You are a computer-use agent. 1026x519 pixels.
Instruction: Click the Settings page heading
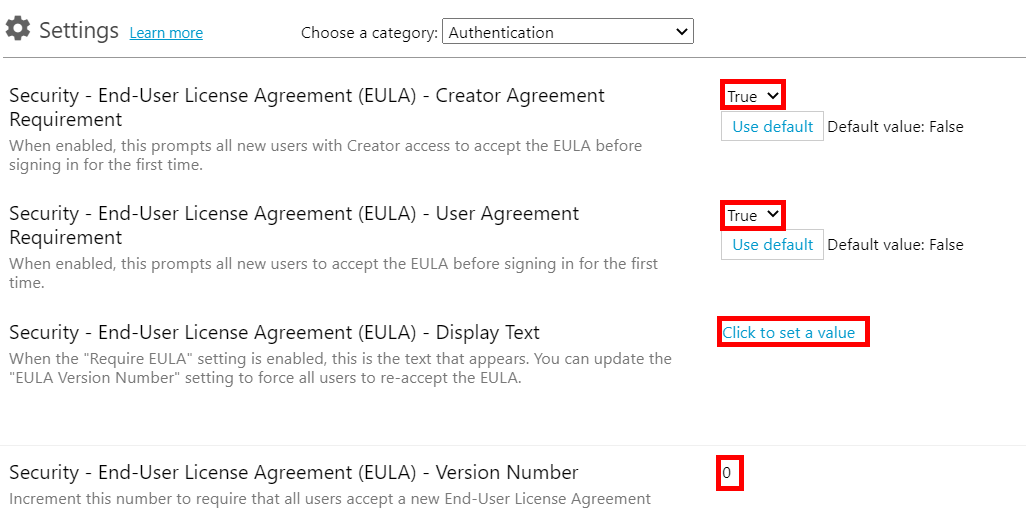click(79, 30)
